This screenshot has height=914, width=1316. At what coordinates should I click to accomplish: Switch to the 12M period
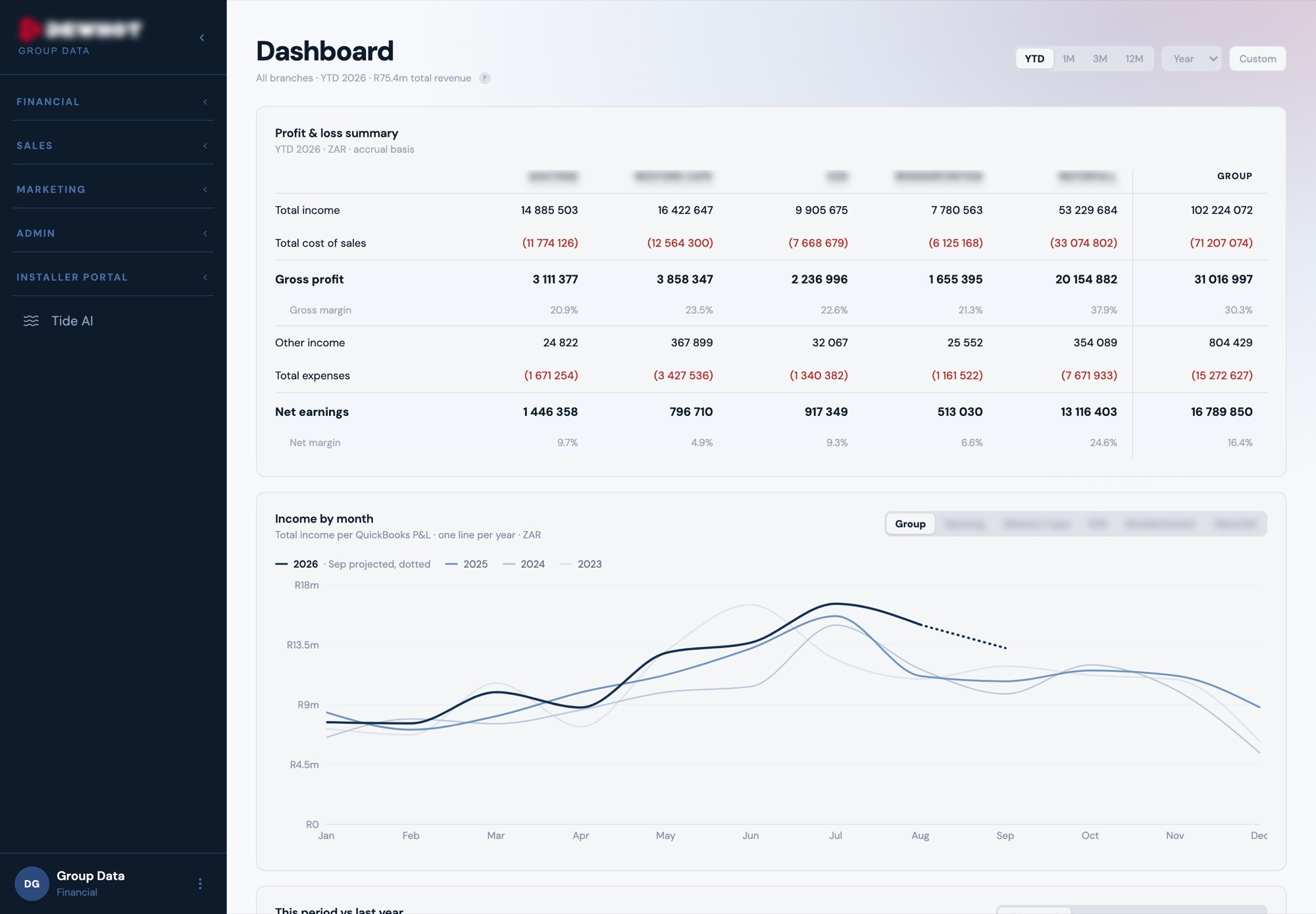click(x=1134, y=59)
